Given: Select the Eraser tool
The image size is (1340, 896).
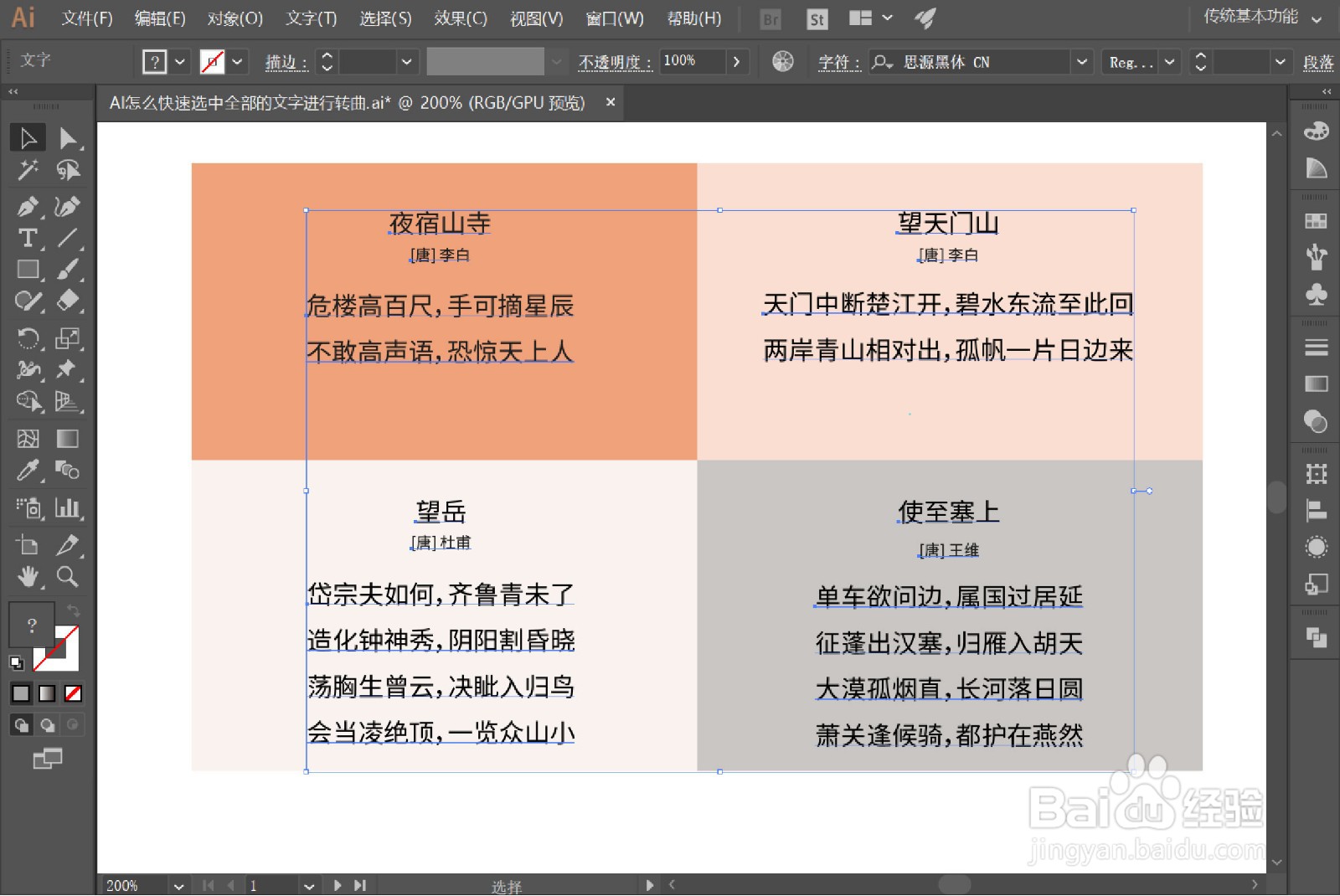Looking at the screenshot, I should [x=68, y=301].
